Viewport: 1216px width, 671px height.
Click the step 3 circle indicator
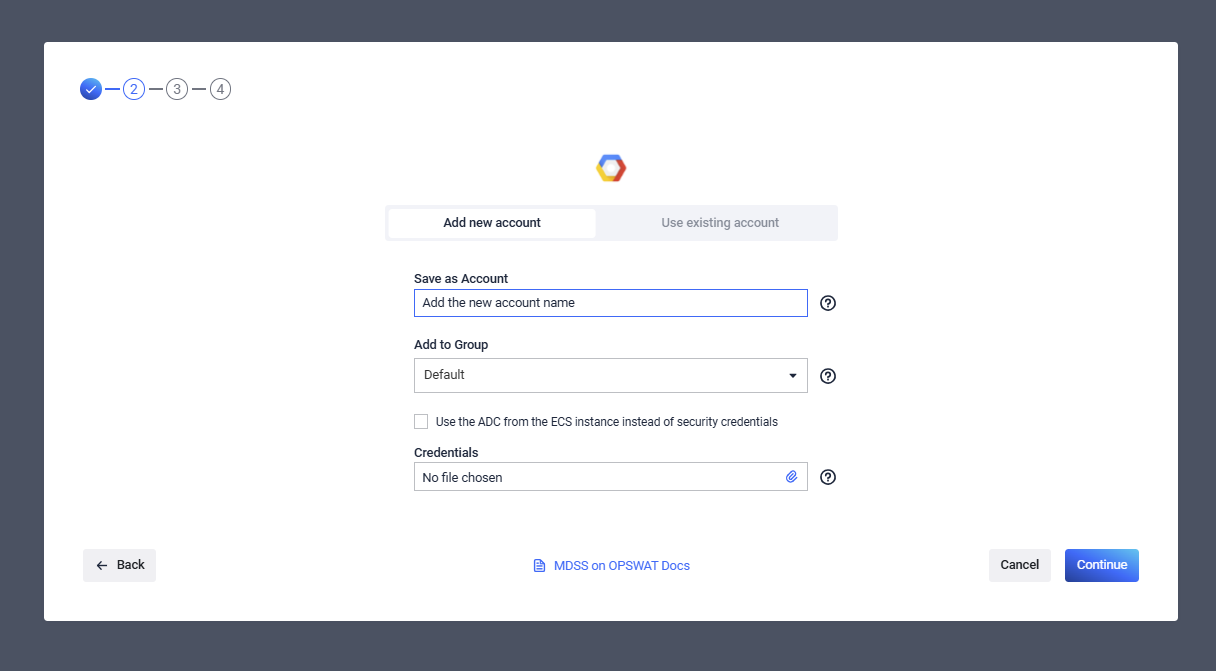pyautogui.click(x=177, y=89)
